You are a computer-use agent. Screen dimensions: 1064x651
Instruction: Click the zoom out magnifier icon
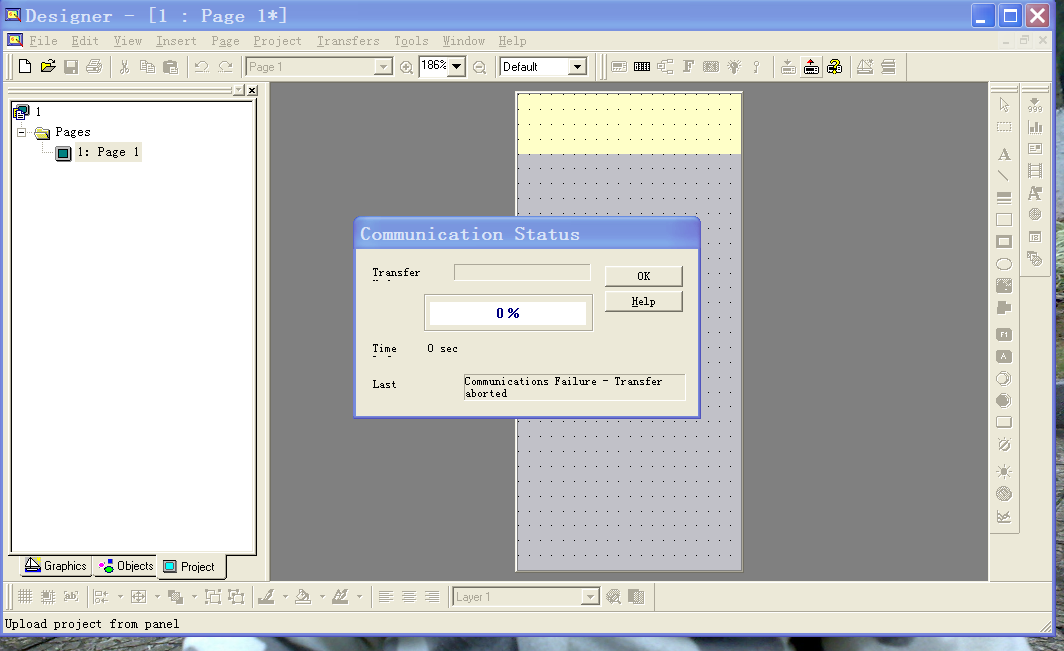[x=479, y=67]
